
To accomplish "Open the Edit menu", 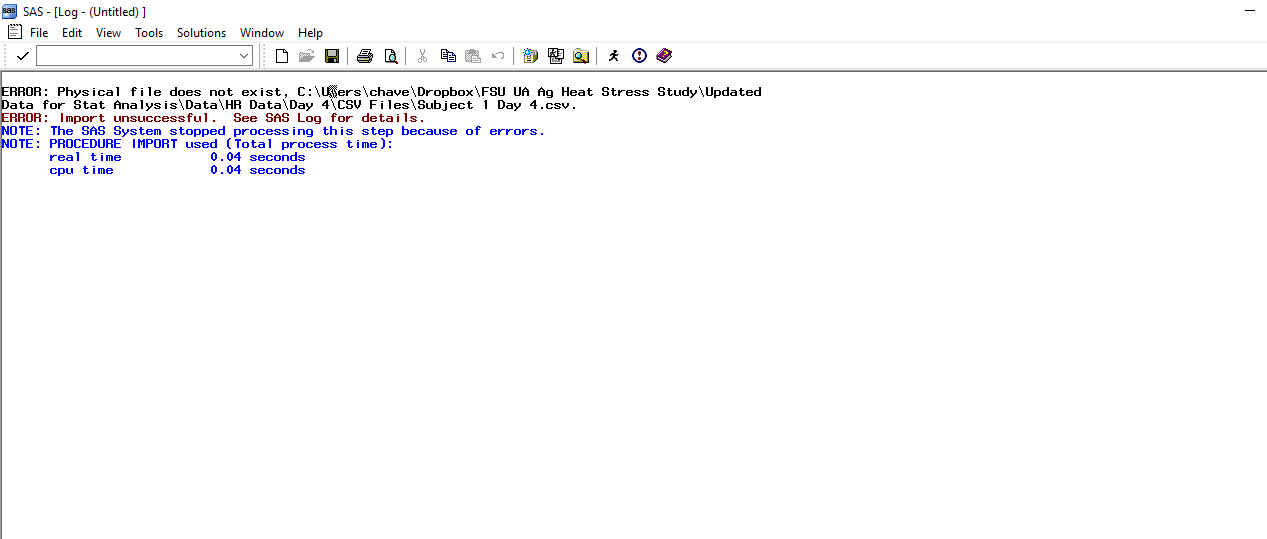I will pyautogui.click(x=72, y=33).
